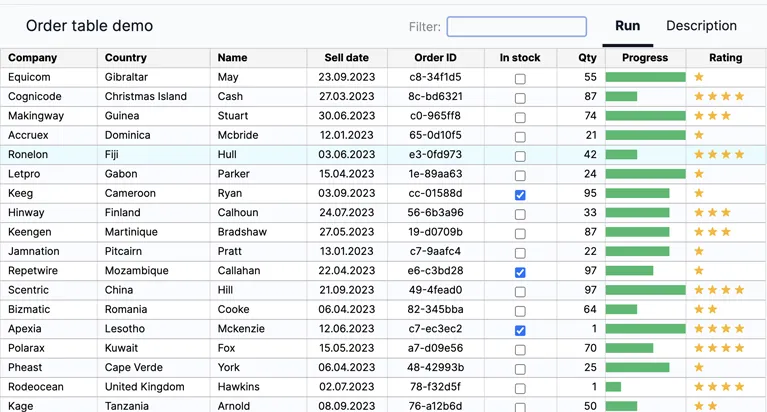The width and height of the screenshot is (767, 412).
Task: Click the rating star in Jamnation row
Action: pos(699,251)
